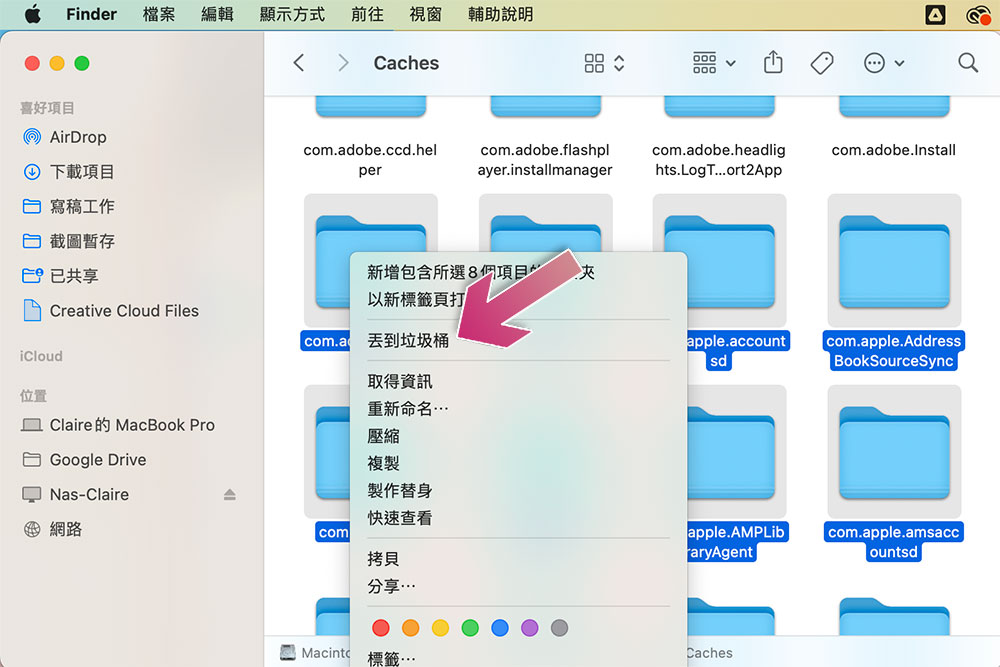Viewport: 1000px width, 667px height.
Task: Open the tag editor icon in toolbar
Action: pos(822,63)
